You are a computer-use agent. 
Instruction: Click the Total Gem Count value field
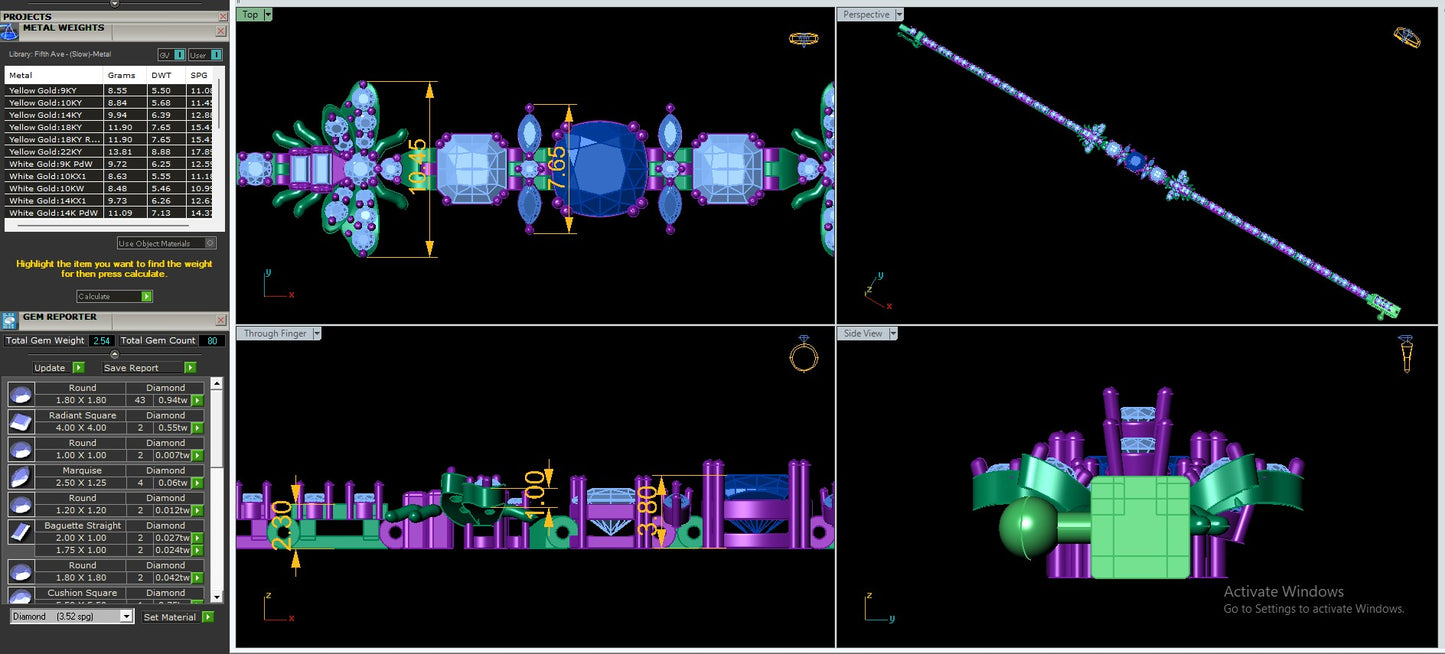(212, 341)
